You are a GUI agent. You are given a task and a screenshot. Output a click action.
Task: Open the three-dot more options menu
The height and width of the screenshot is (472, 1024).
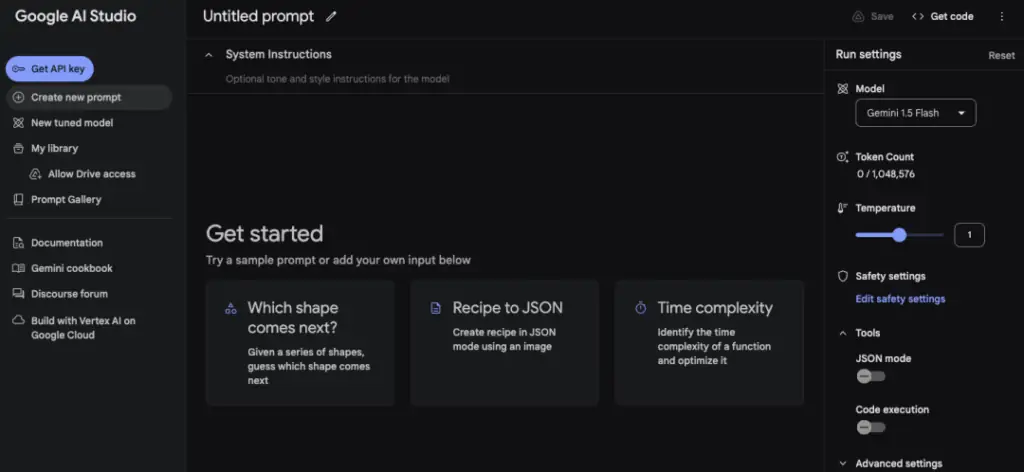pyautogui.click(x=1001, y=16)
